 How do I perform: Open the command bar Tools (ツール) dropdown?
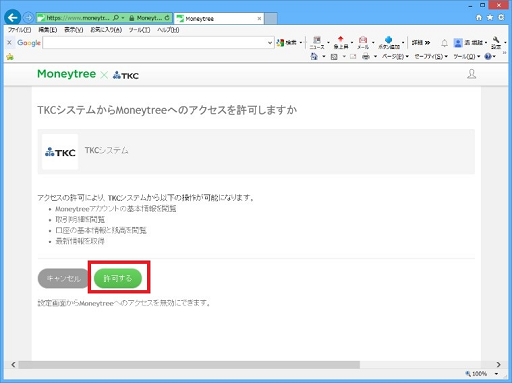(x=467, y=57)
